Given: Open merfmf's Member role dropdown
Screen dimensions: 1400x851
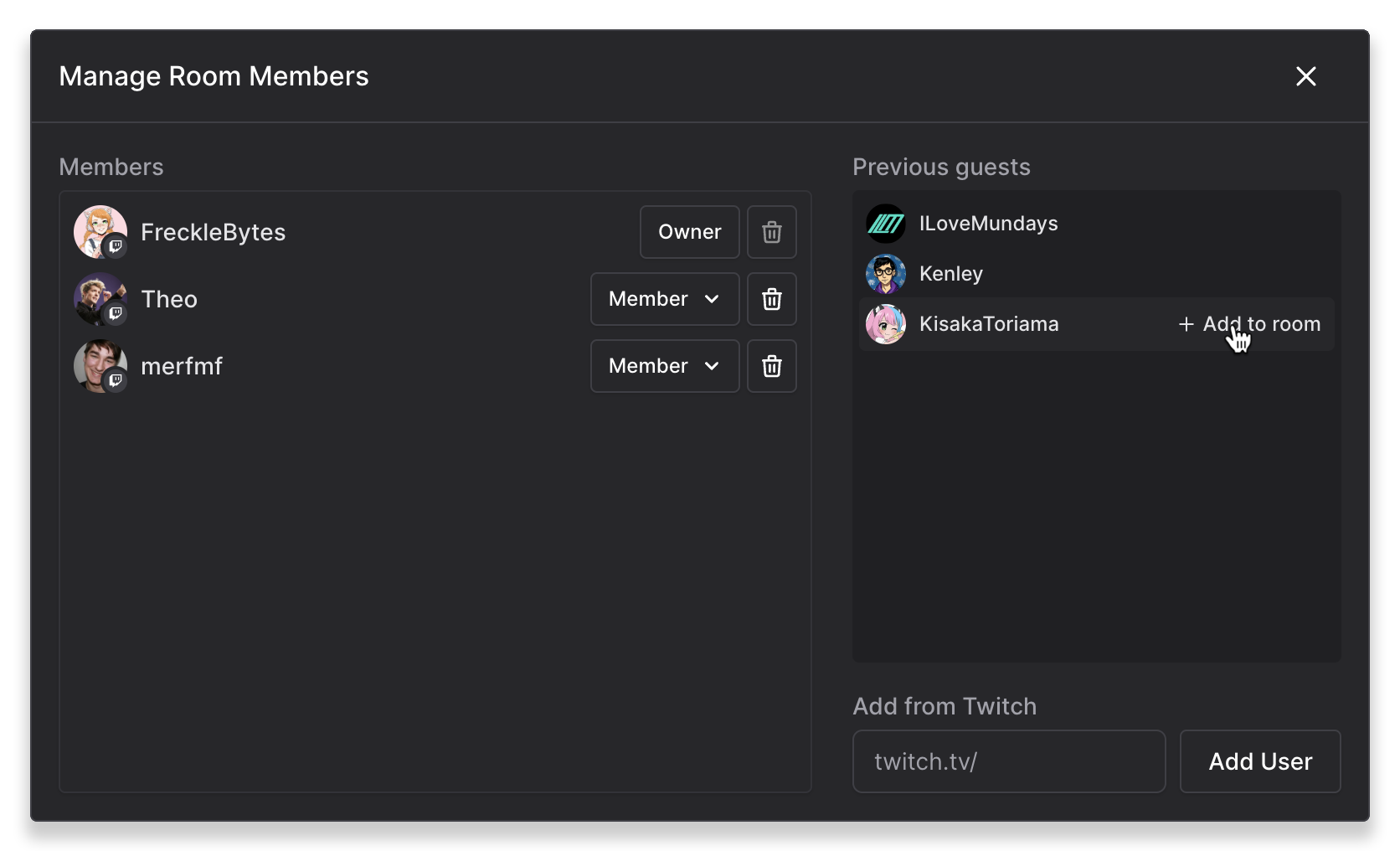Looking at the screenshot, I should pyautogui.click(x=664, y=366).
